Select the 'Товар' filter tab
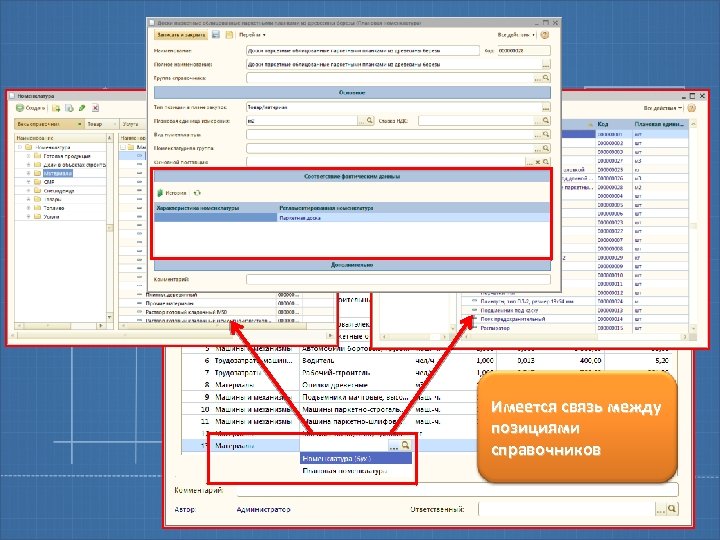 coord(101,124)
